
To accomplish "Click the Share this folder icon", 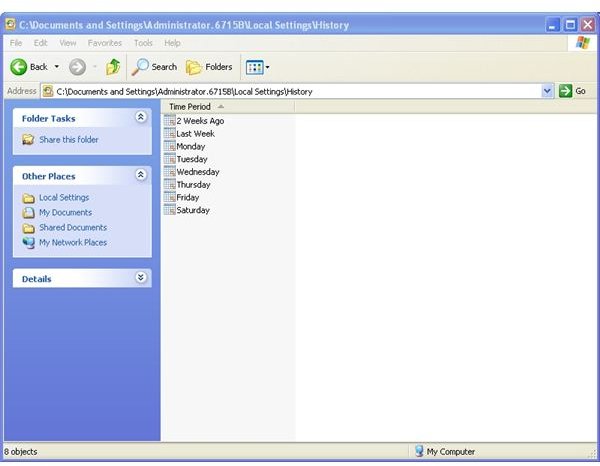I will 28,139.
